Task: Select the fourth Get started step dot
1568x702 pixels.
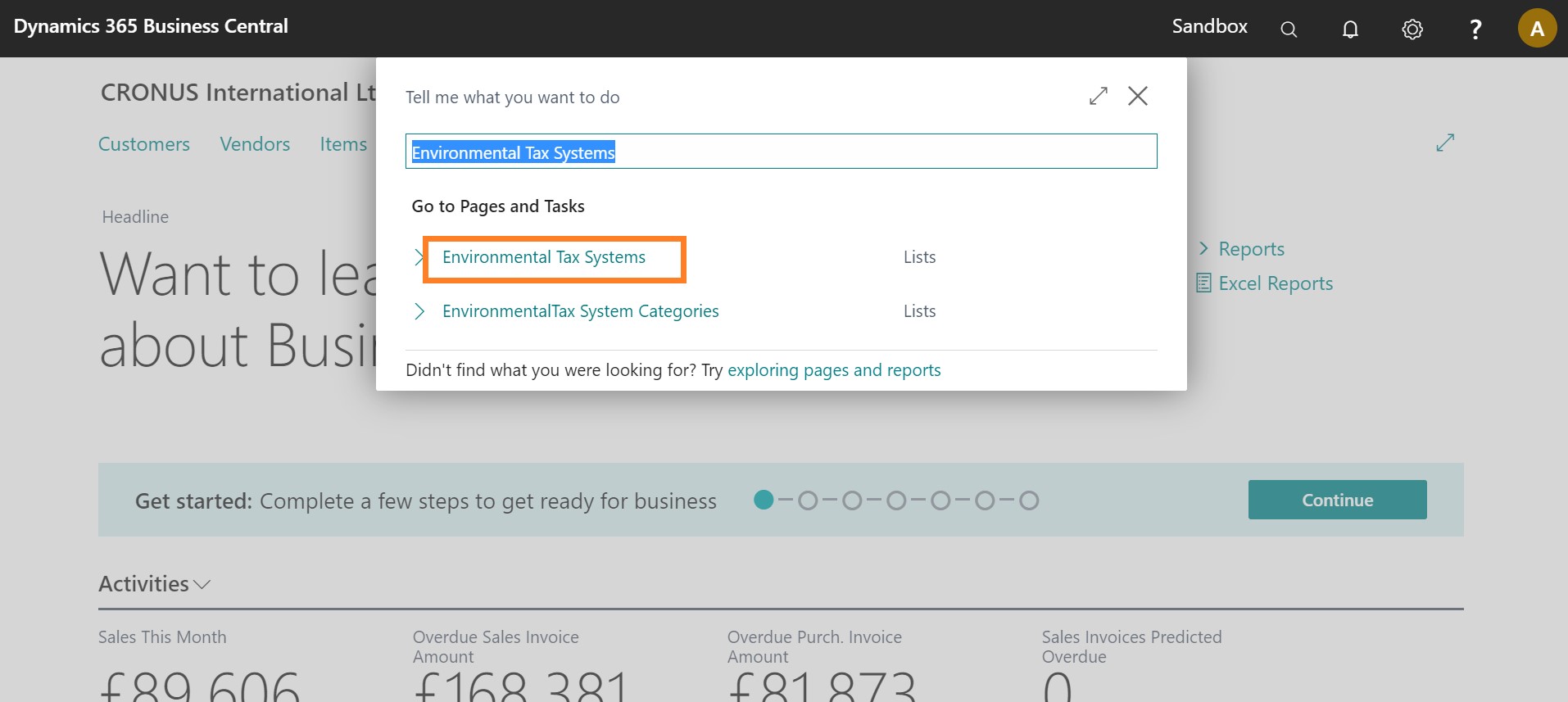Action: 896,500
